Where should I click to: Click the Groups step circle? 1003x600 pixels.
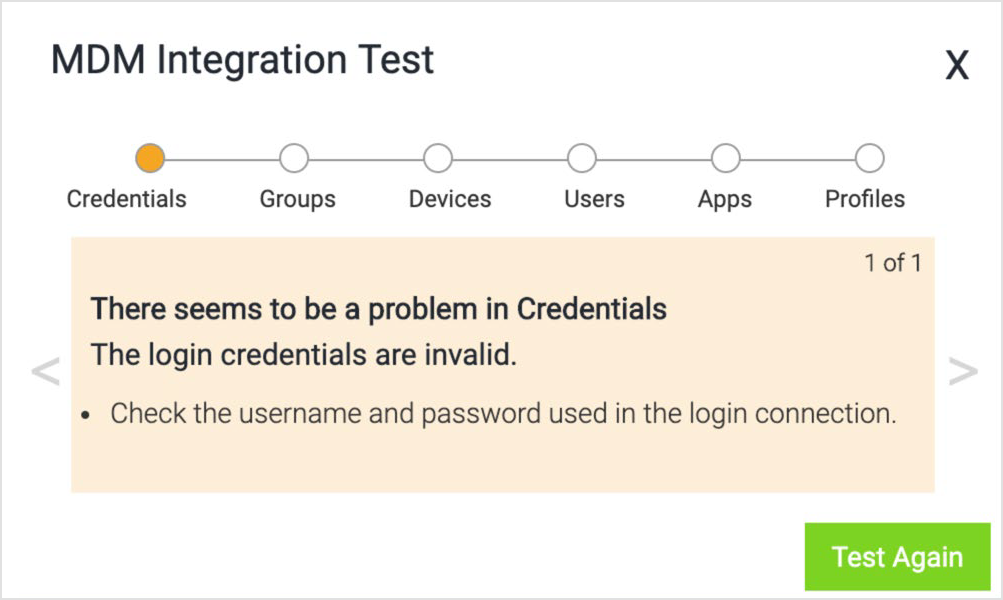(x=296, y=156)
